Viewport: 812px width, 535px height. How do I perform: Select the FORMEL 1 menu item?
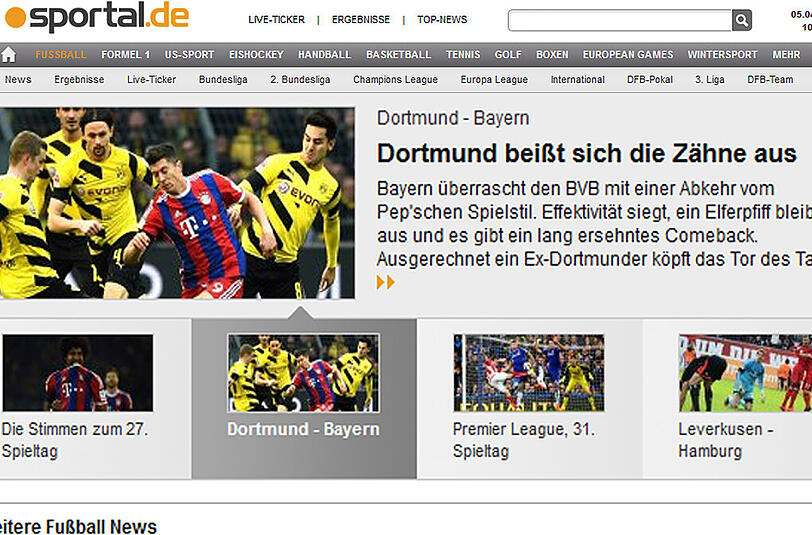(x=125, y=55)
